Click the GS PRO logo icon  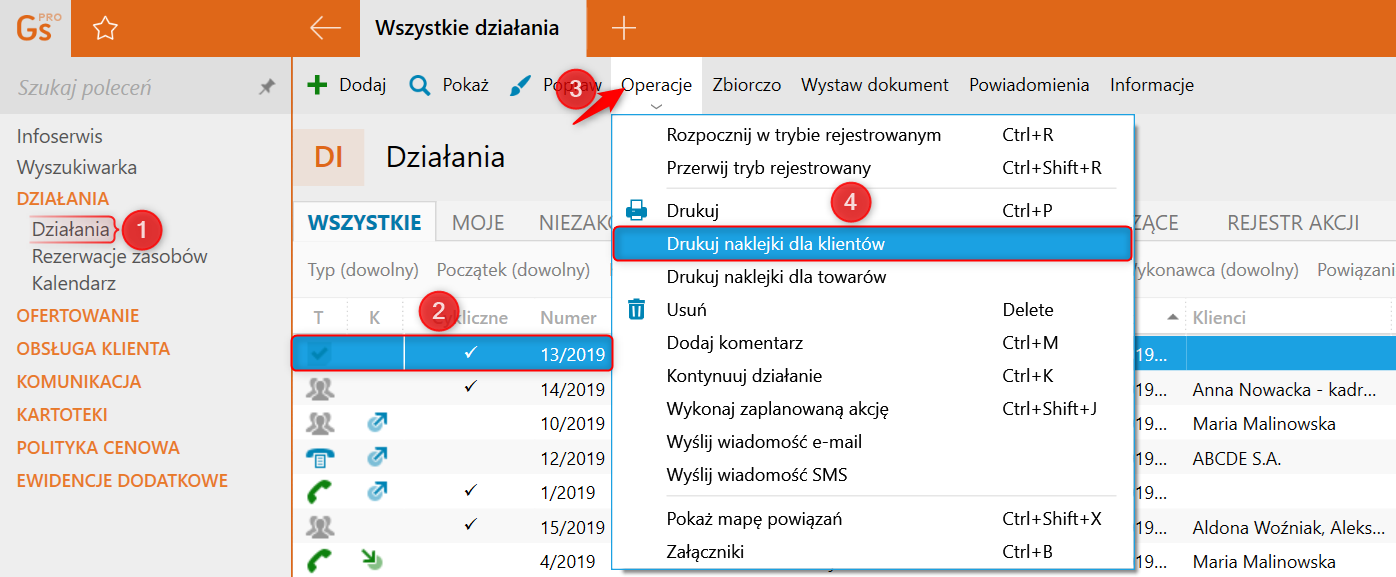(x=38, y=27)
